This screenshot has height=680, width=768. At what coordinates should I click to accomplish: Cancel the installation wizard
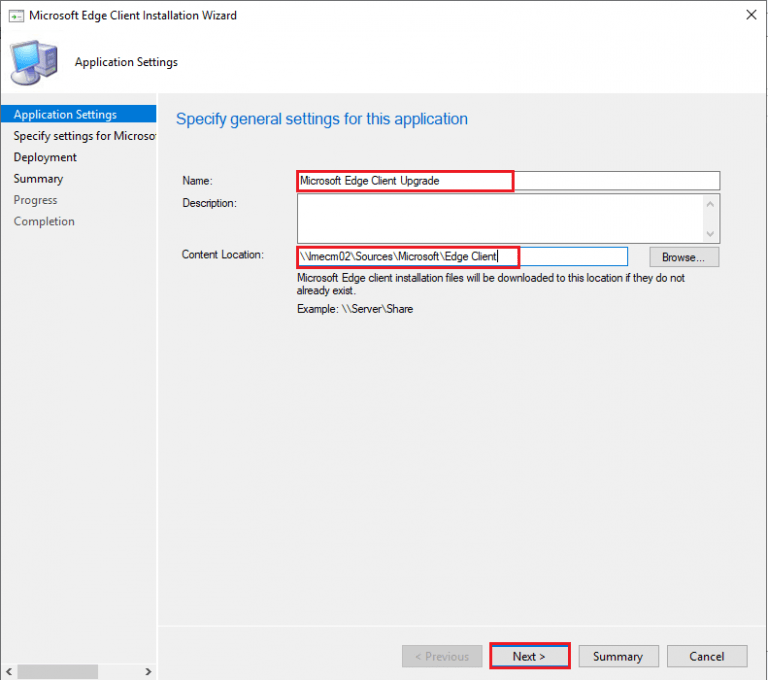707,656
